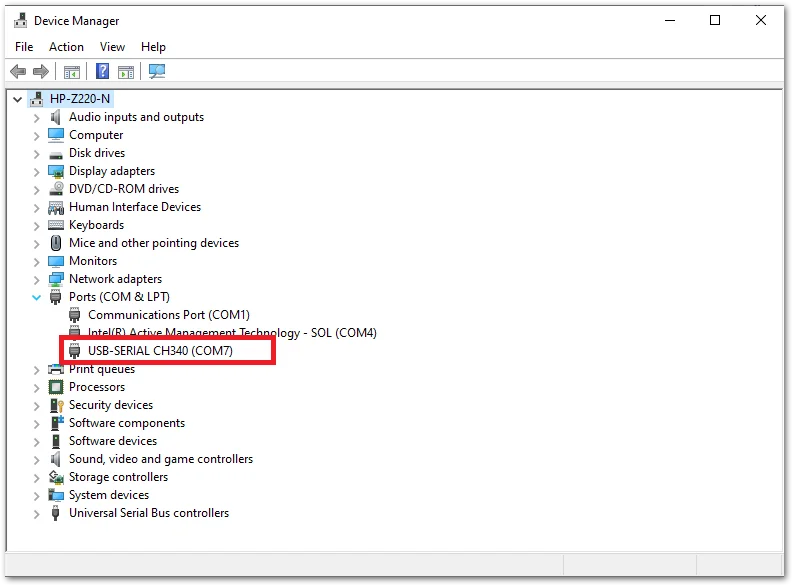
Task: Expand the Universal Serial Bus controllers node
Action: tap(36, 514)
